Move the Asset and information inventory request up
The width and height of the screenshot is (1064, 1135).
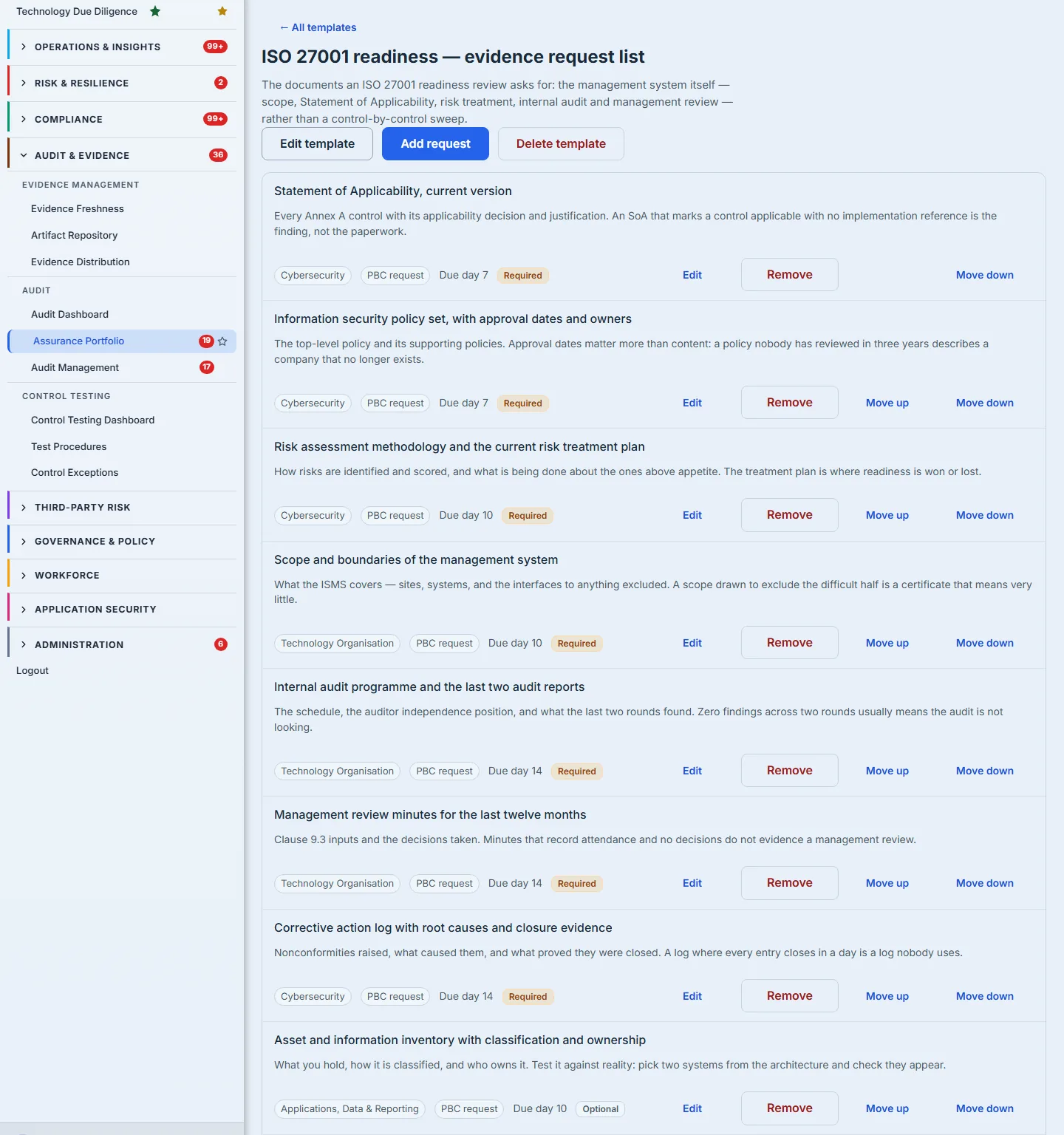(887, 1109)
